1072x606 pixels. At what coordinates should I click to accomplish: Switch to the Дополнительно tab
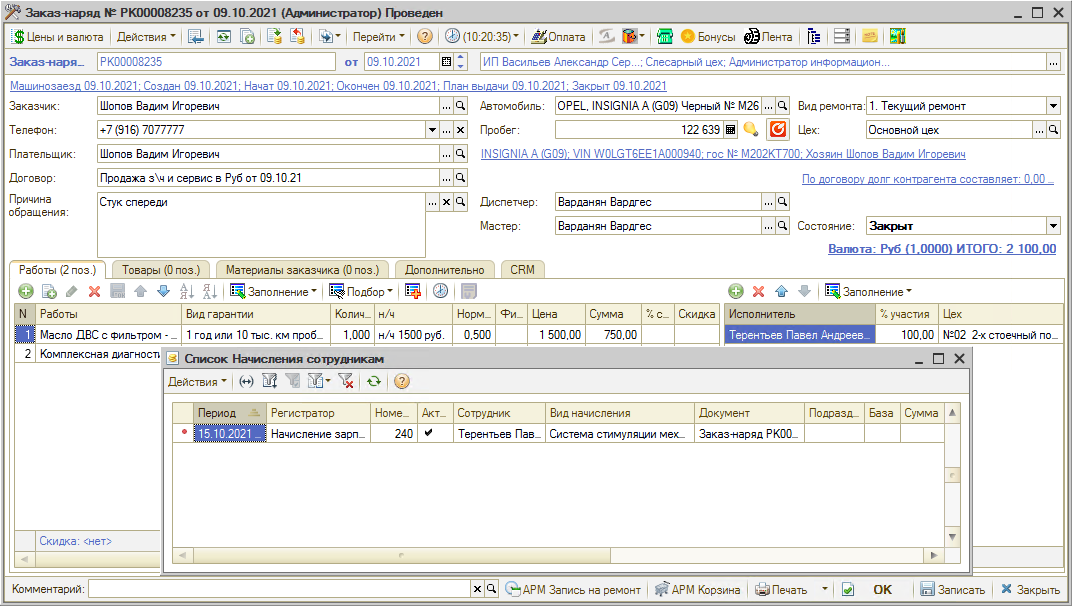tap(445, 269)
